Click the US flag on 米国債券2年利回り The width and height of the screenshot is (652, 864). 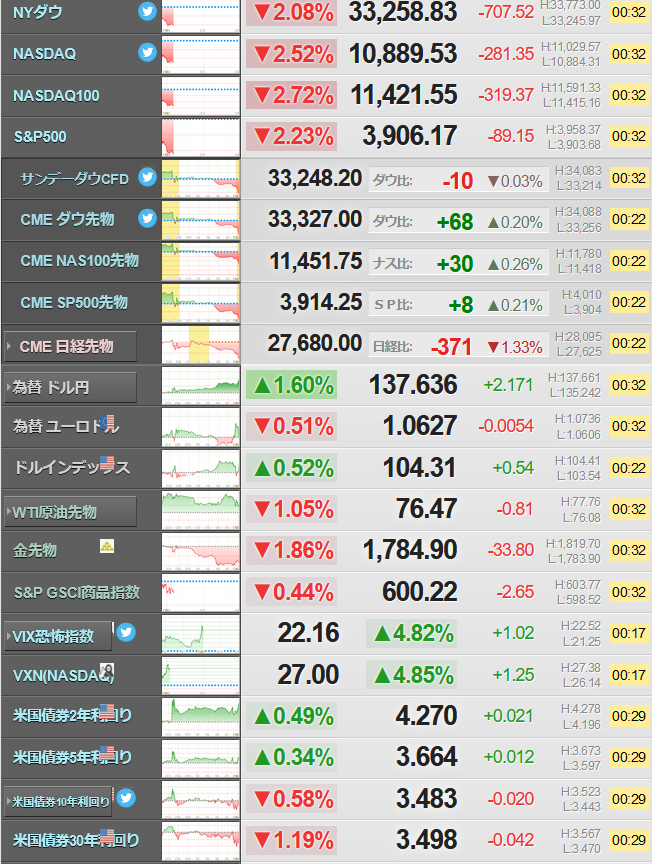(x=107, y=711)
